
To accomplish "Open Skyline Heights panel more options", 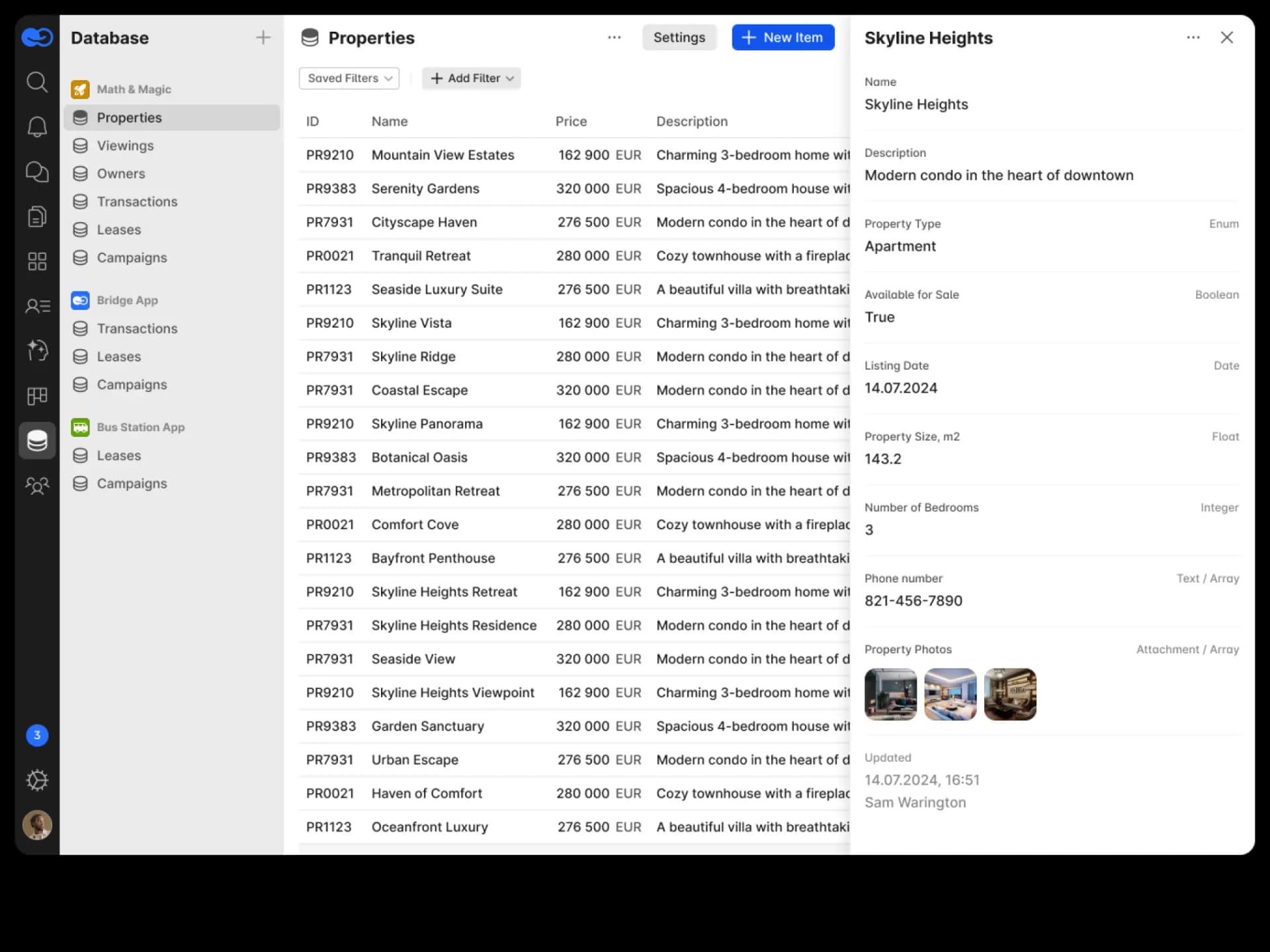I will (1193, 38).
